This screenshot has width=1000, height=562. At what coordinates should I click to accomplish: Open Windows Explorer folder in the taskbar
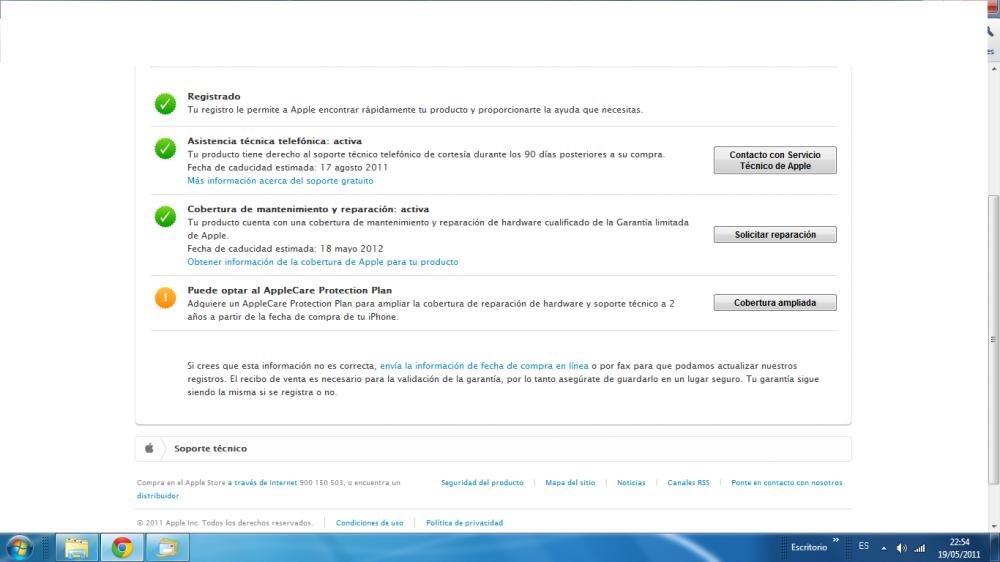[x=77, y=547]
